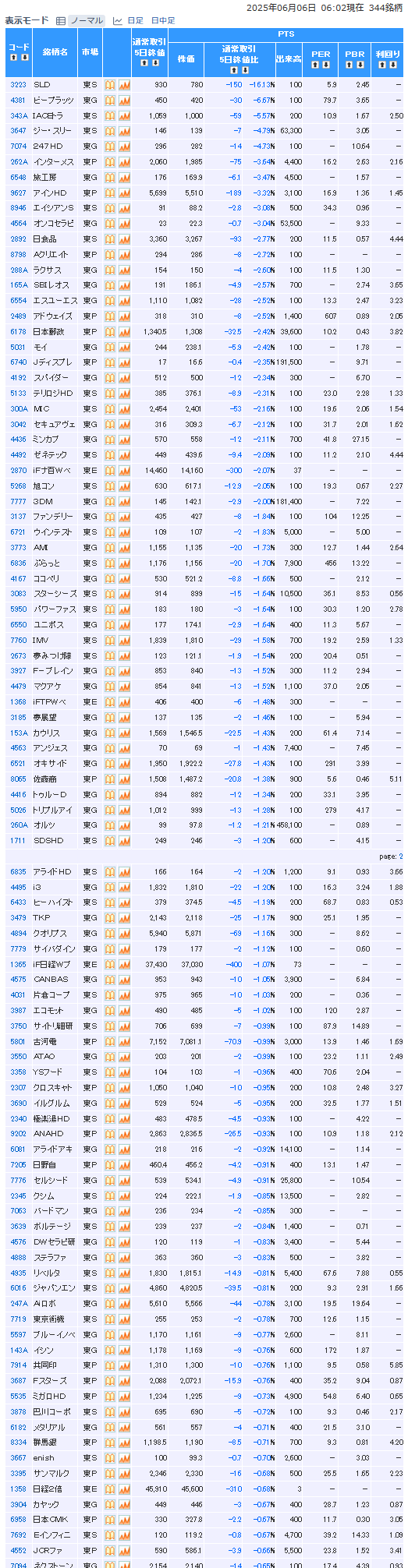Open the chart icon for 日経2倍 row
The height and width of the screenshot is (1568, 408).
pos(124,1489)
